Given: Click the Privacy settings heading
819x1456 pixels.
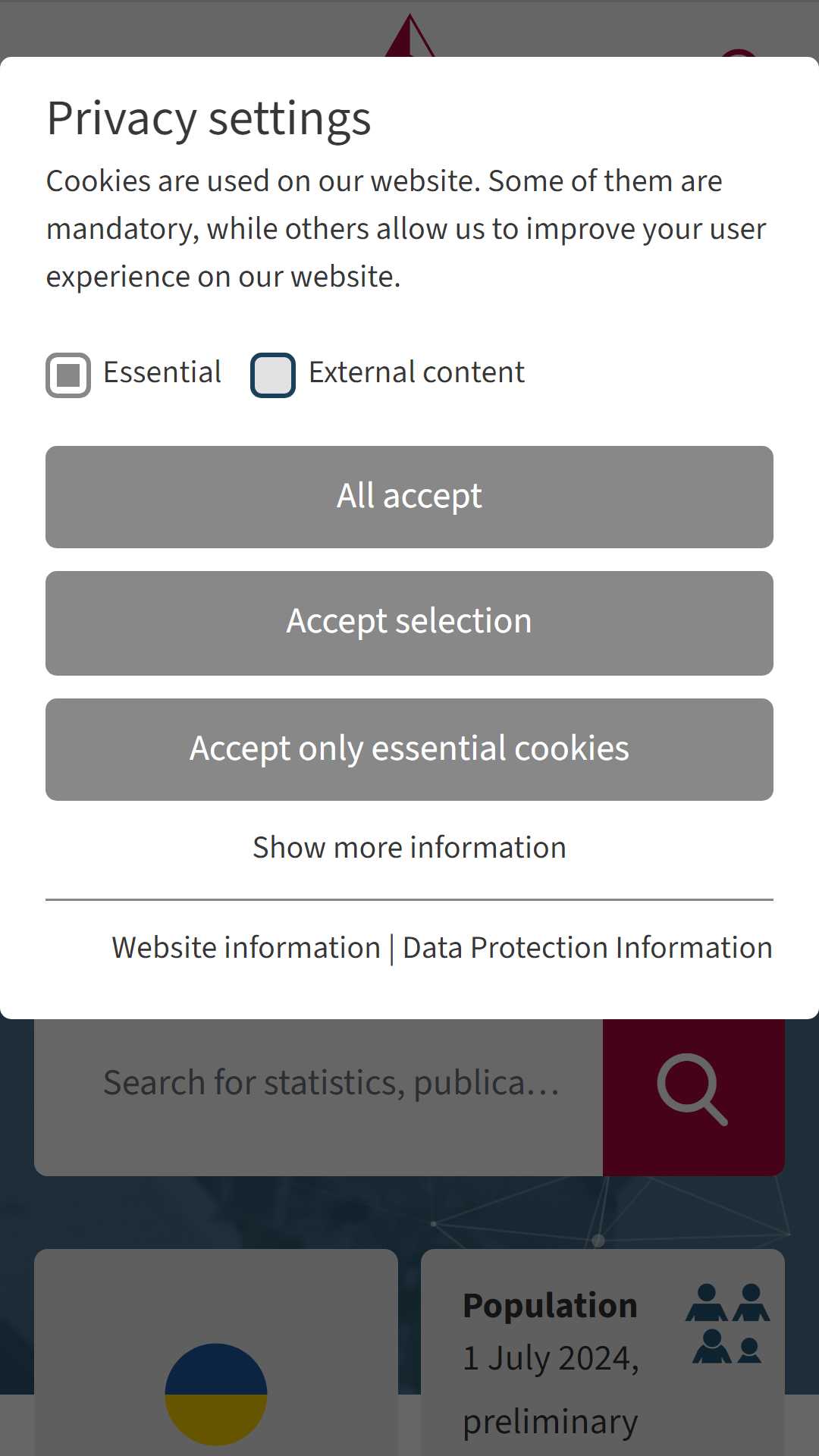Looking at the screenshot, I should coord(209,118).
